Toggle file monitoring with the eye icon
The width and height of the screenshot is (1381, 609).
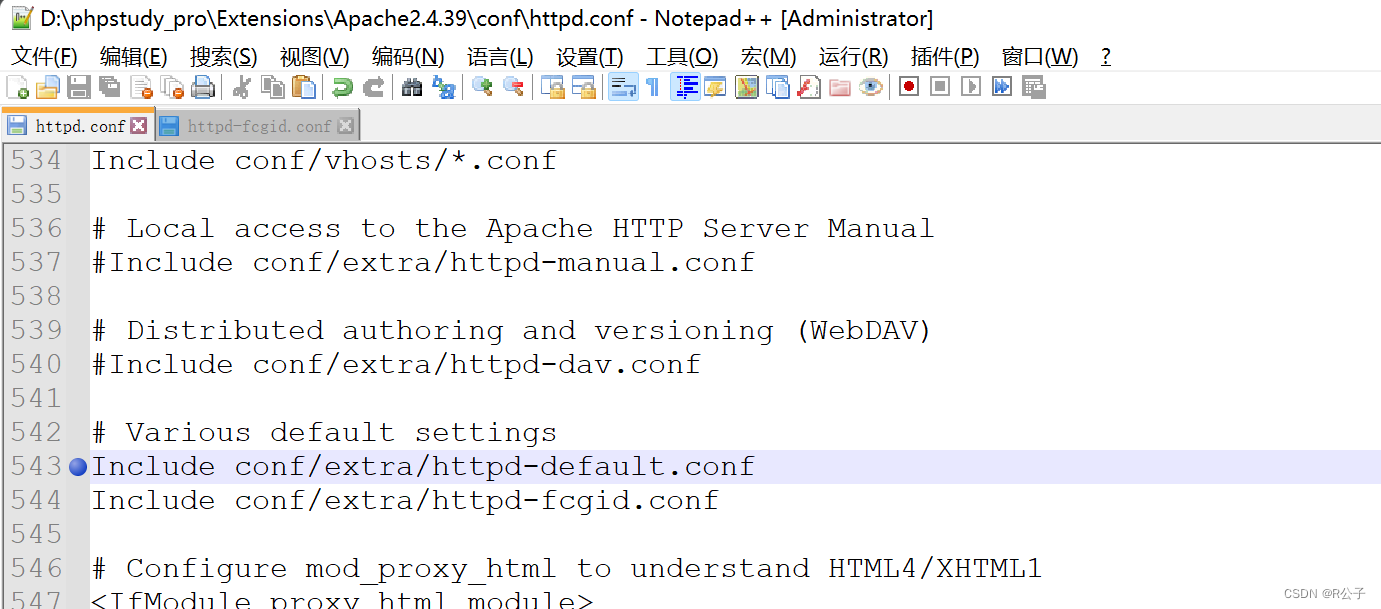(x=871, y=87)
